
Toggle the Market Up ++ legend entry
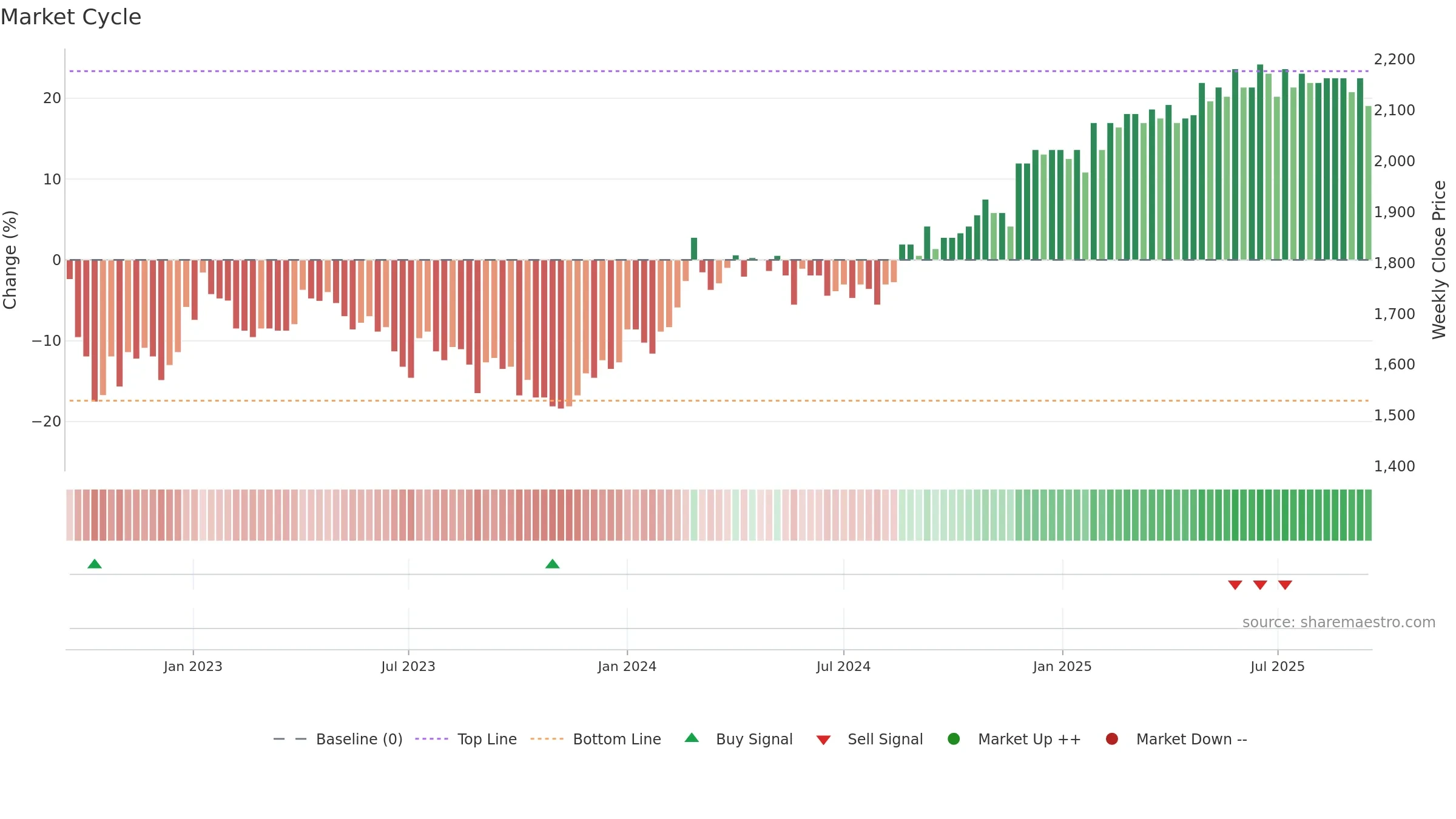1014,739
